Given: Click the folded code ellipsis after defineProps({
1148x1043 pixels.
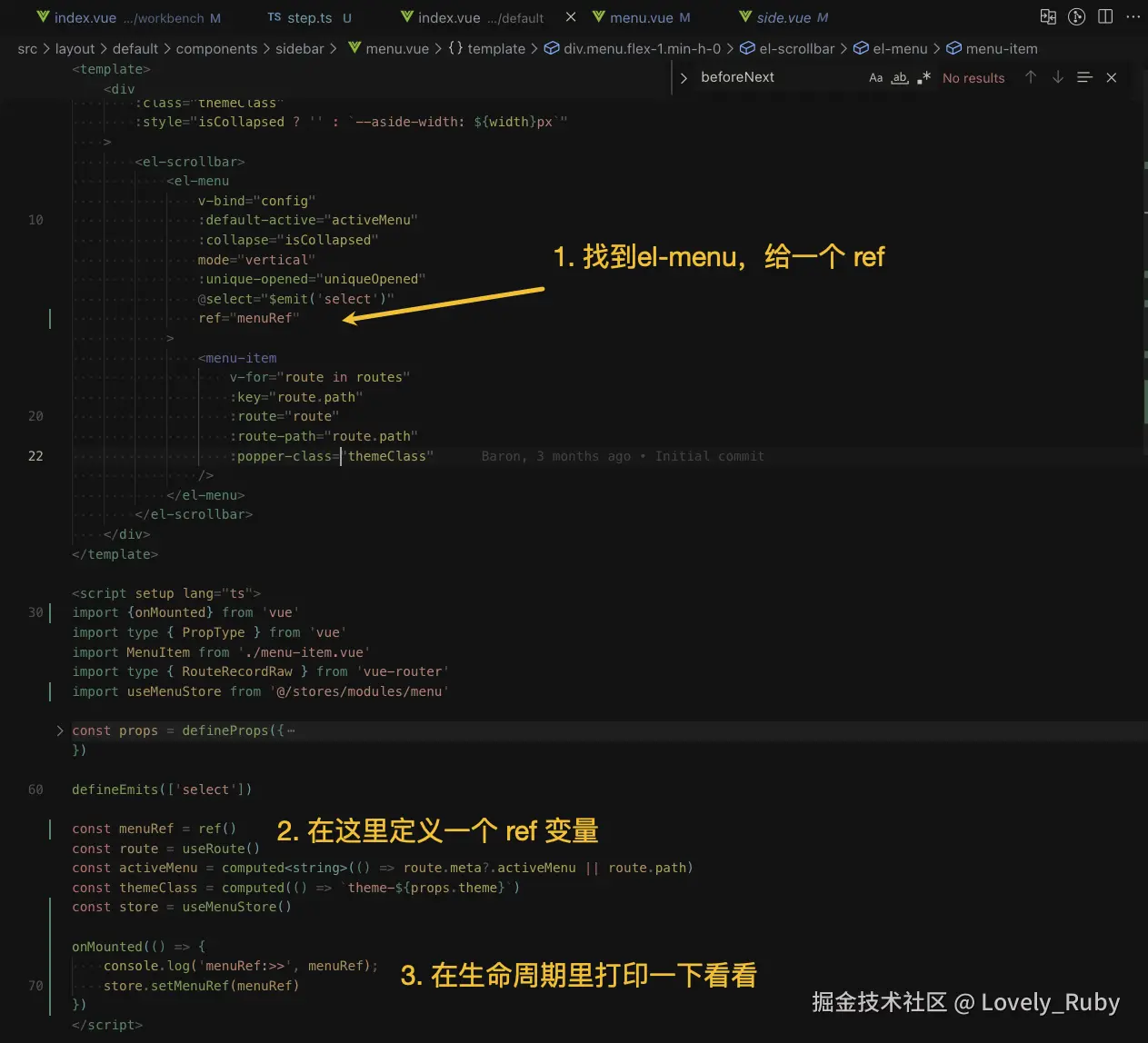Looking at the screenshot, I should [x=291, y=730].
